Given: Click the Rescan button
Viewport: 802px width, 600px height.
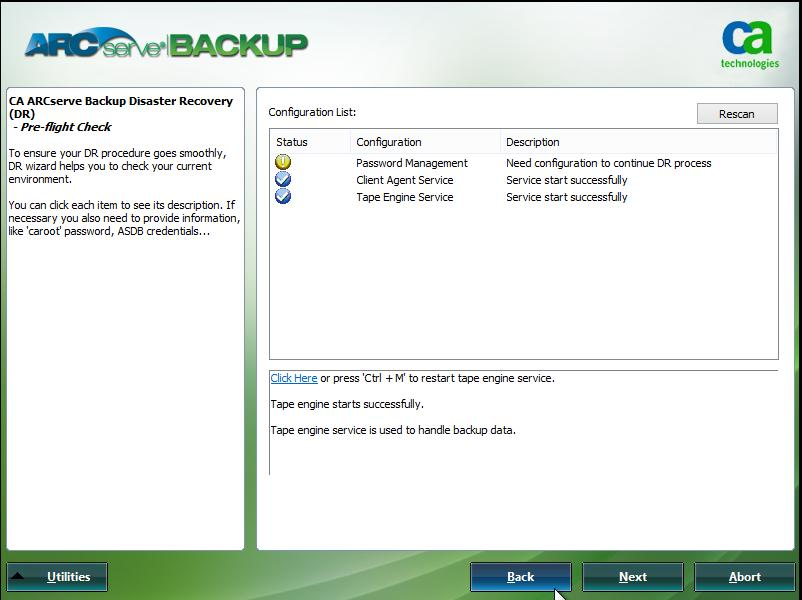Looking at the screenshot, I should (737, 114).
